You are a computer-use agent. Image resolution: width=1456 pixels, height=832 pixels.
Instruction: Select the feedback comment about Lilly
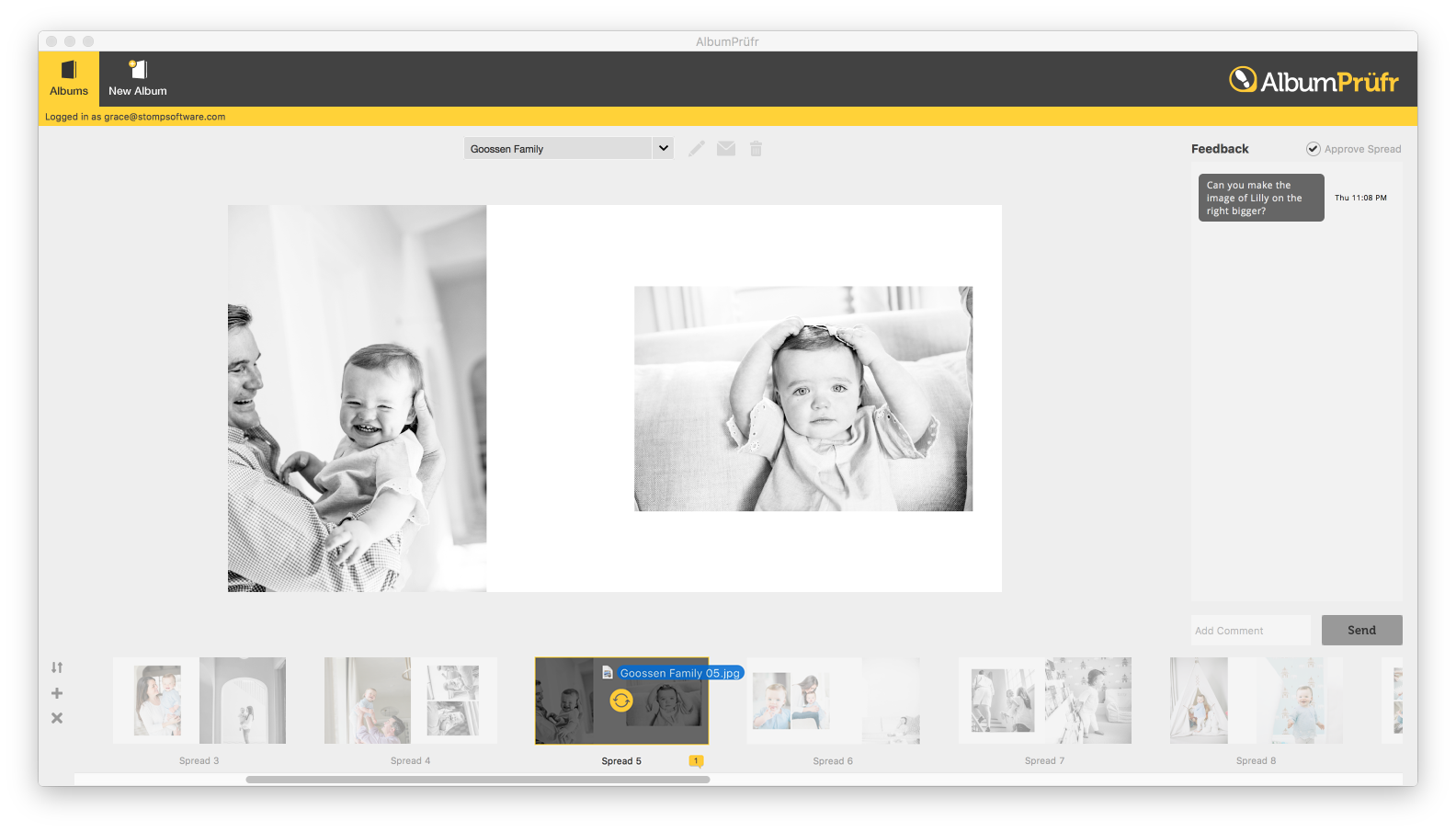1261,198
